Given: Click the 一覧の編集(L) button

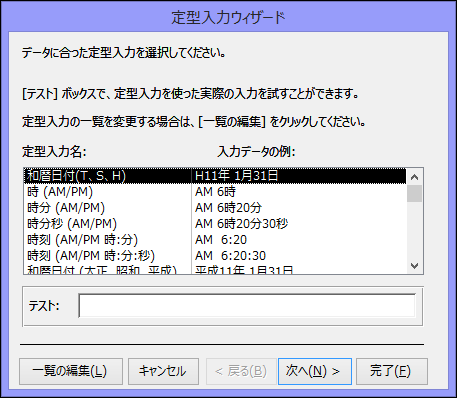Looking at the screenshot, I should [x=71, y=371].
